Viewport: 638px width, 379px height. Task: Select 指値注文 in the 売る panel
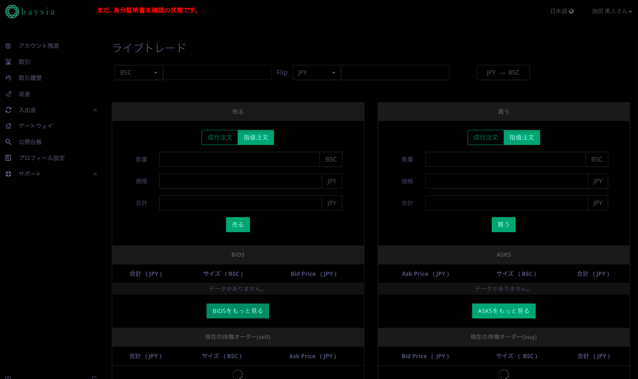(x=256, y=138)
